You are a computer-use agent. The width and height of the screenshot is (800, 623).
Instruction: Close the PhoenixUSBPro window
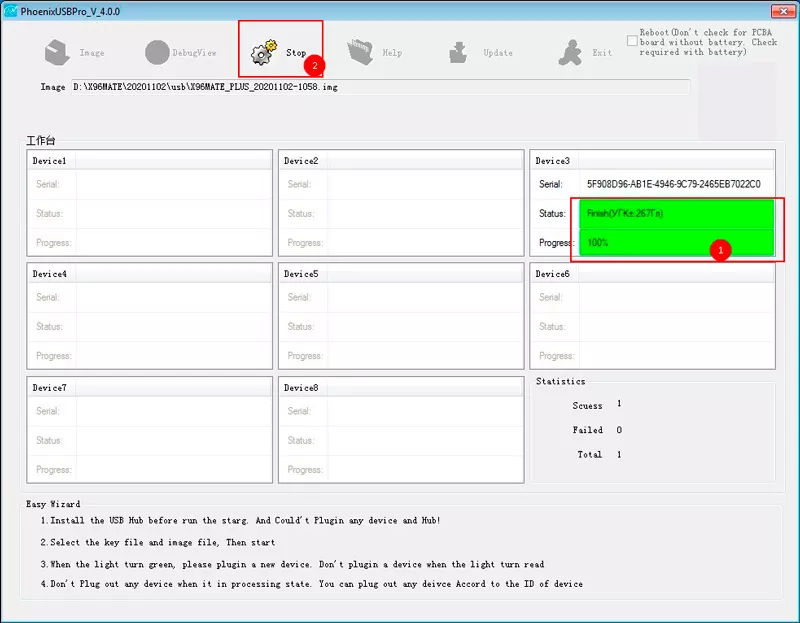(x=783, y=11)
